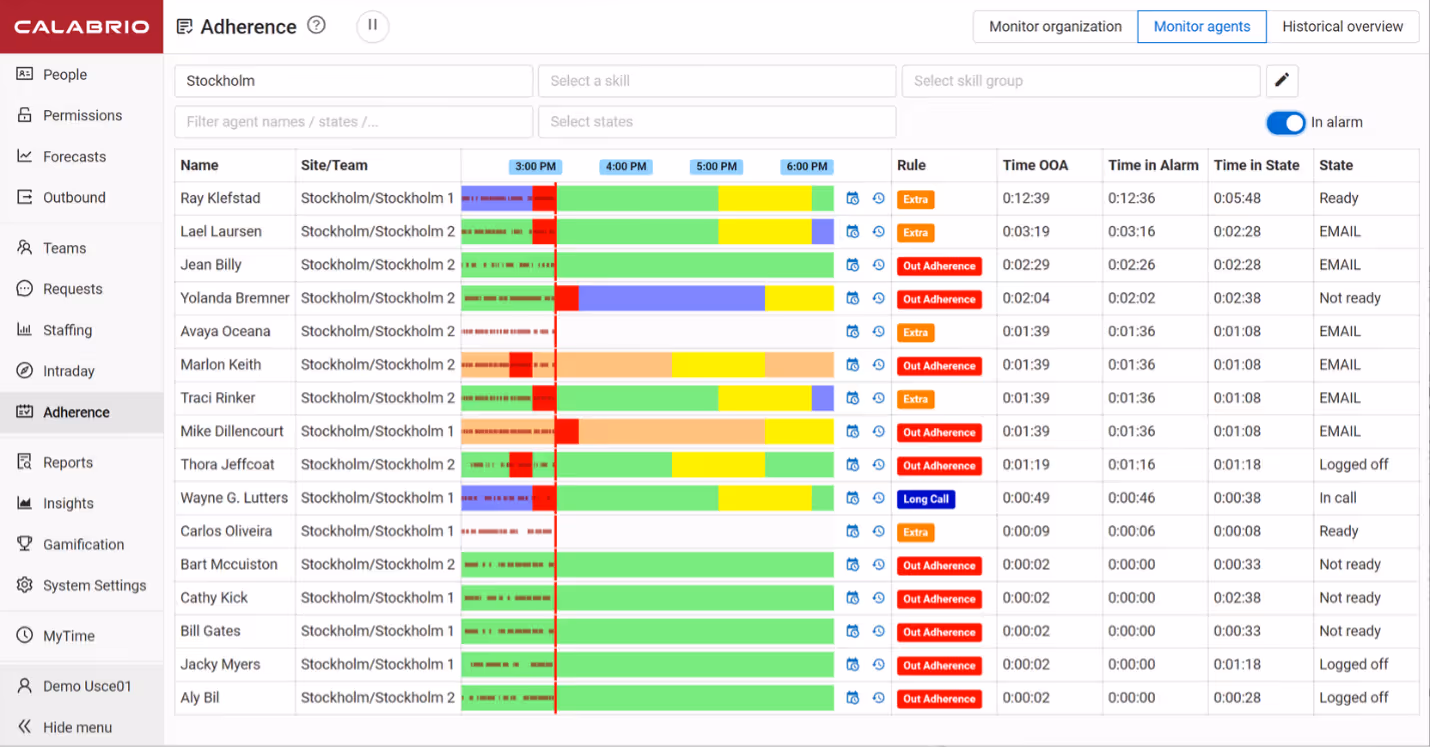The height and width of the screenshot is (751, 1430).
Task: Click yellow schedule block in Ray Klefstad row
Action: 764,198
